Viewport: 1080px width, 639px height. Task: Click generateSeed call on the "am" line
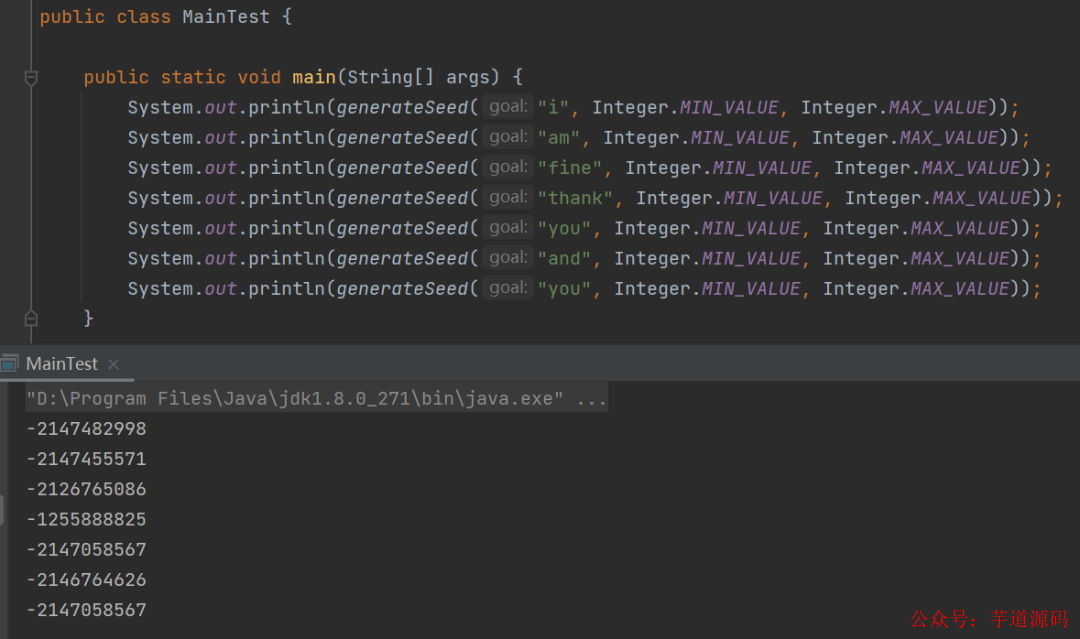point(403,138)
